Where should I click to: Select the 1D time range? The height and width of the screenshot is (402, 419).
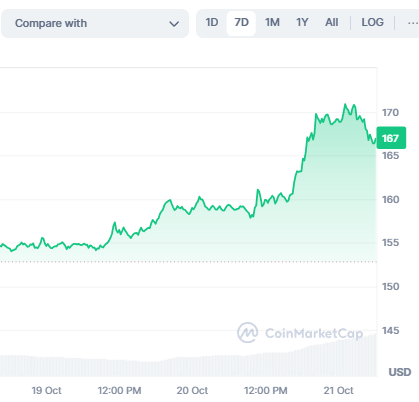pos(212,23)
